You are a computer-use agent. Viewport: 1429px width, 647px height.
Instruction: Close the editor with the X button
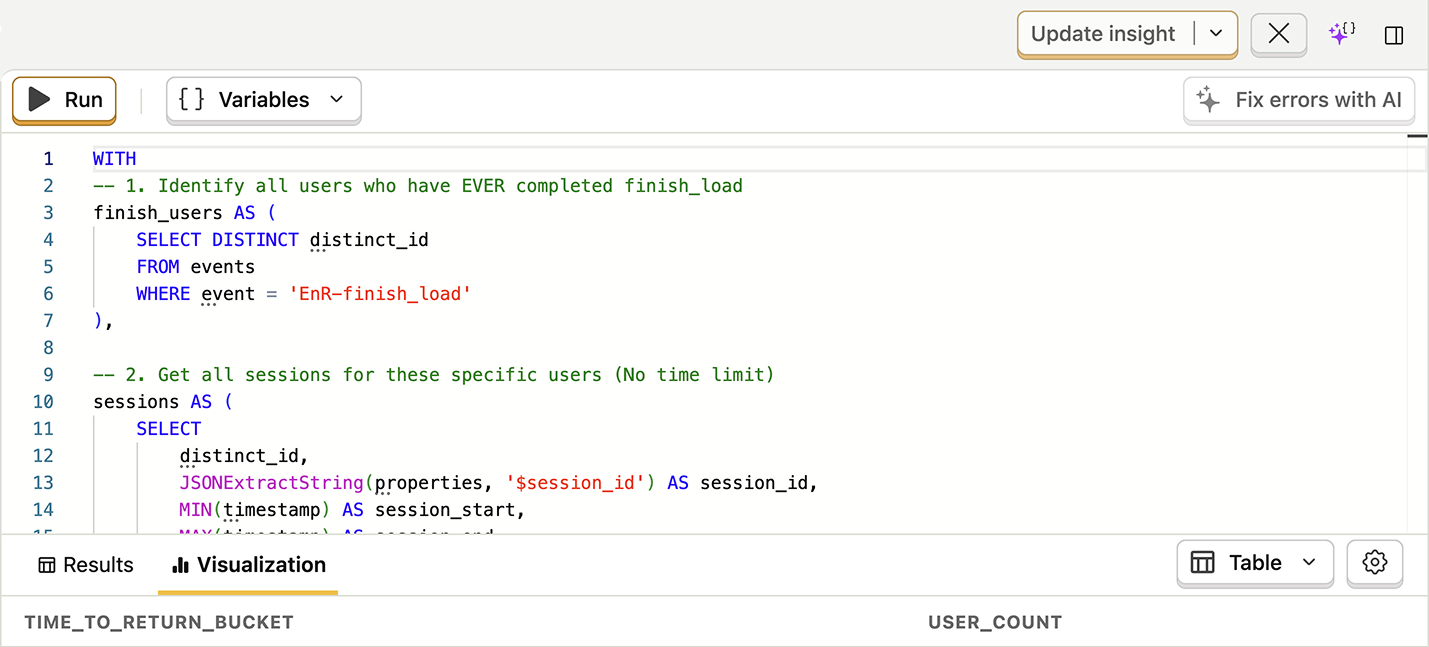pos(1278,34)
